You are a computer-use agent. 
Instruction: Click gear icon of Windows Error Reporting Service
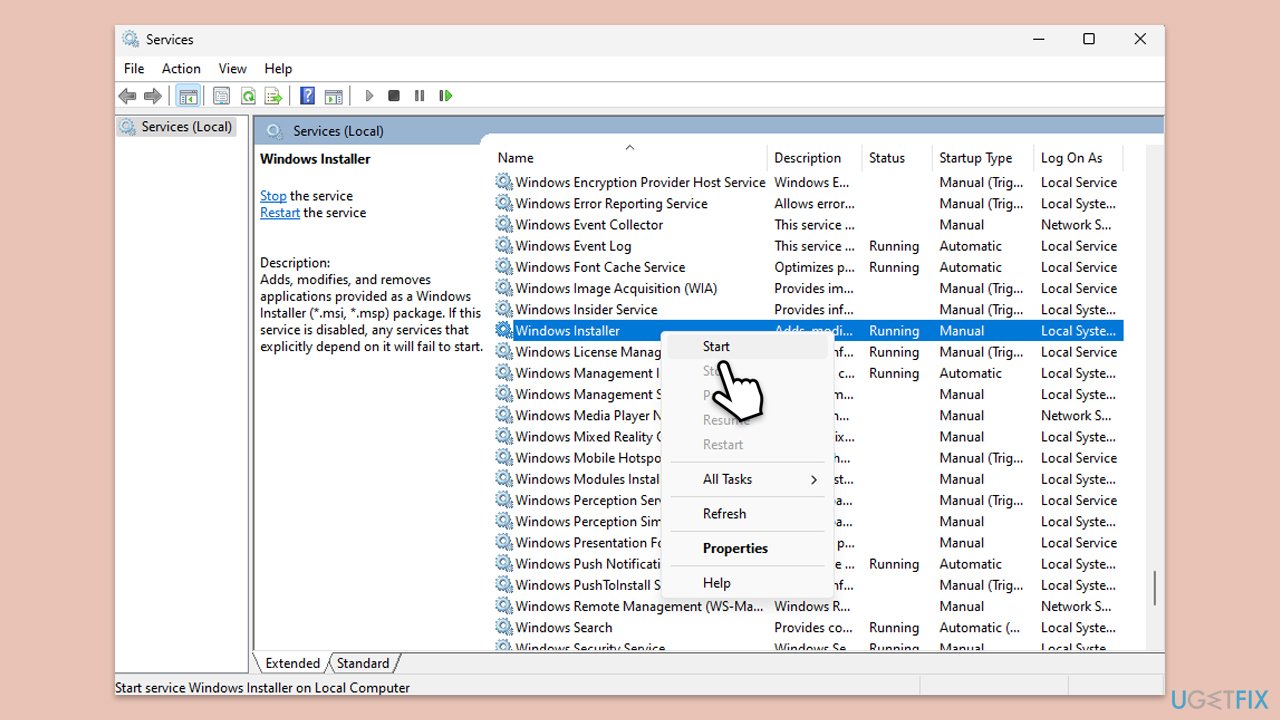pyautogui.click(x=504, y=204)
